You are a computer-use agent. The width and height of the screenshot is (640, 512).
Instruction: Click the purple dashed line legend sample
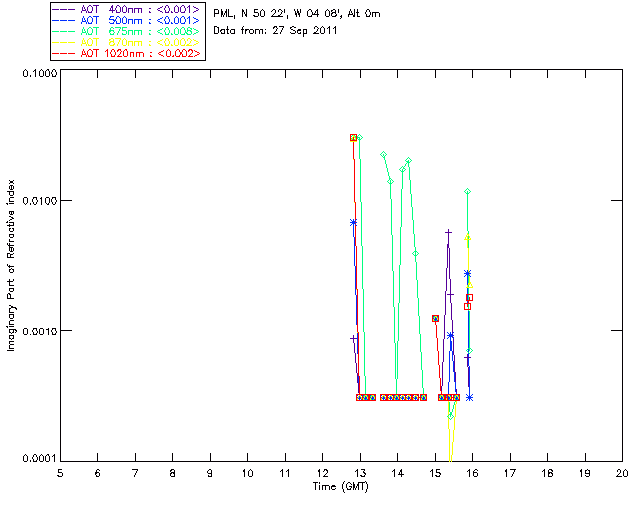click(x=64, y=9)
